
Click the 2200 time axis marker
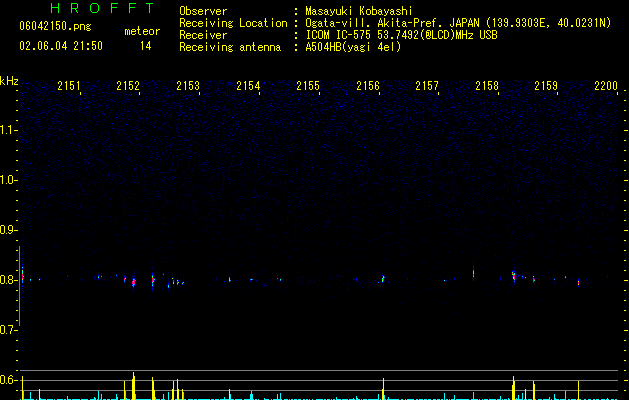pyautogui.click(x=606, y=85)
